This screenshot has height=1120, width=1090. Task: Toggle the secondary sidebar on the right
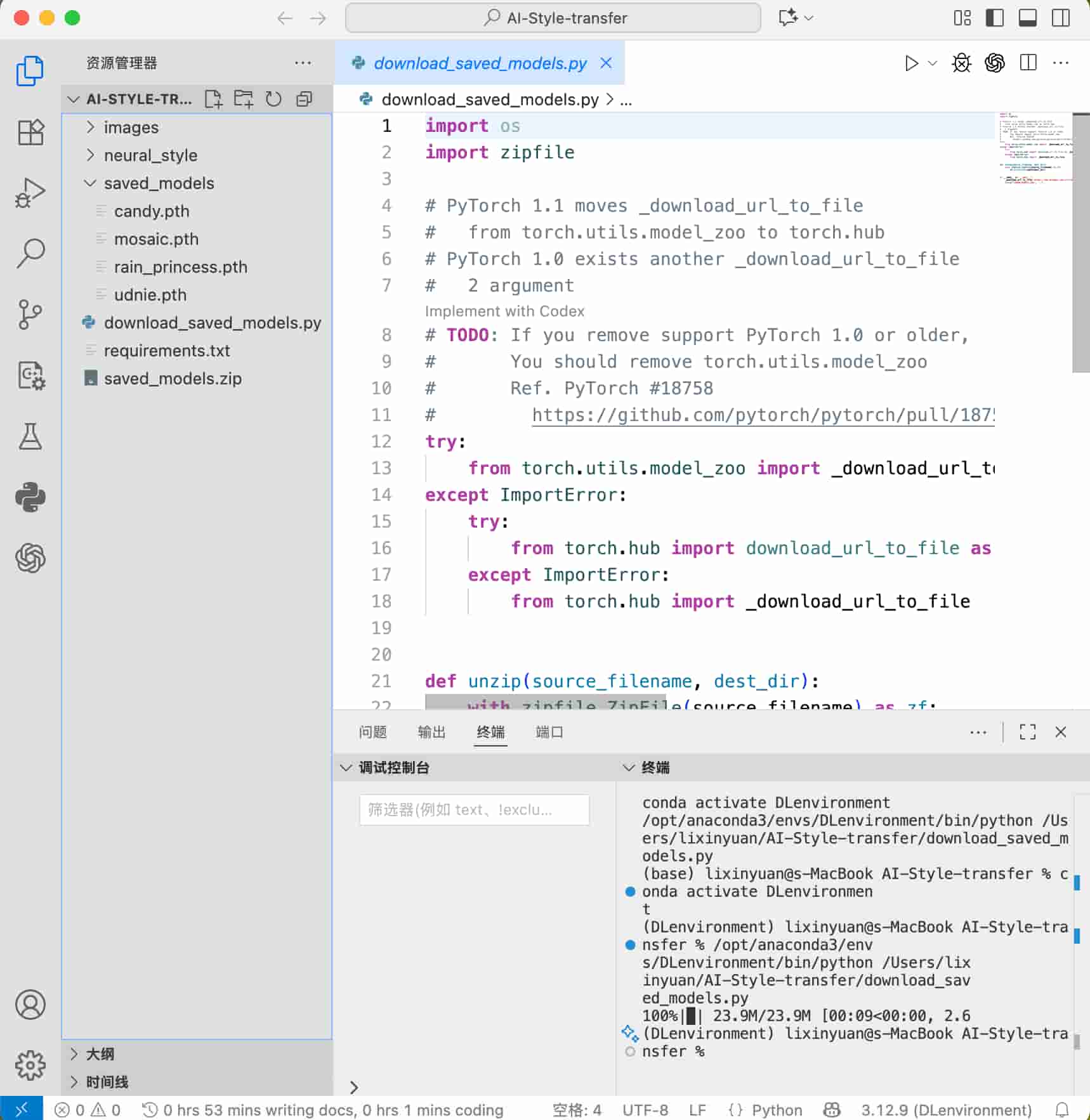[1060, 18]
